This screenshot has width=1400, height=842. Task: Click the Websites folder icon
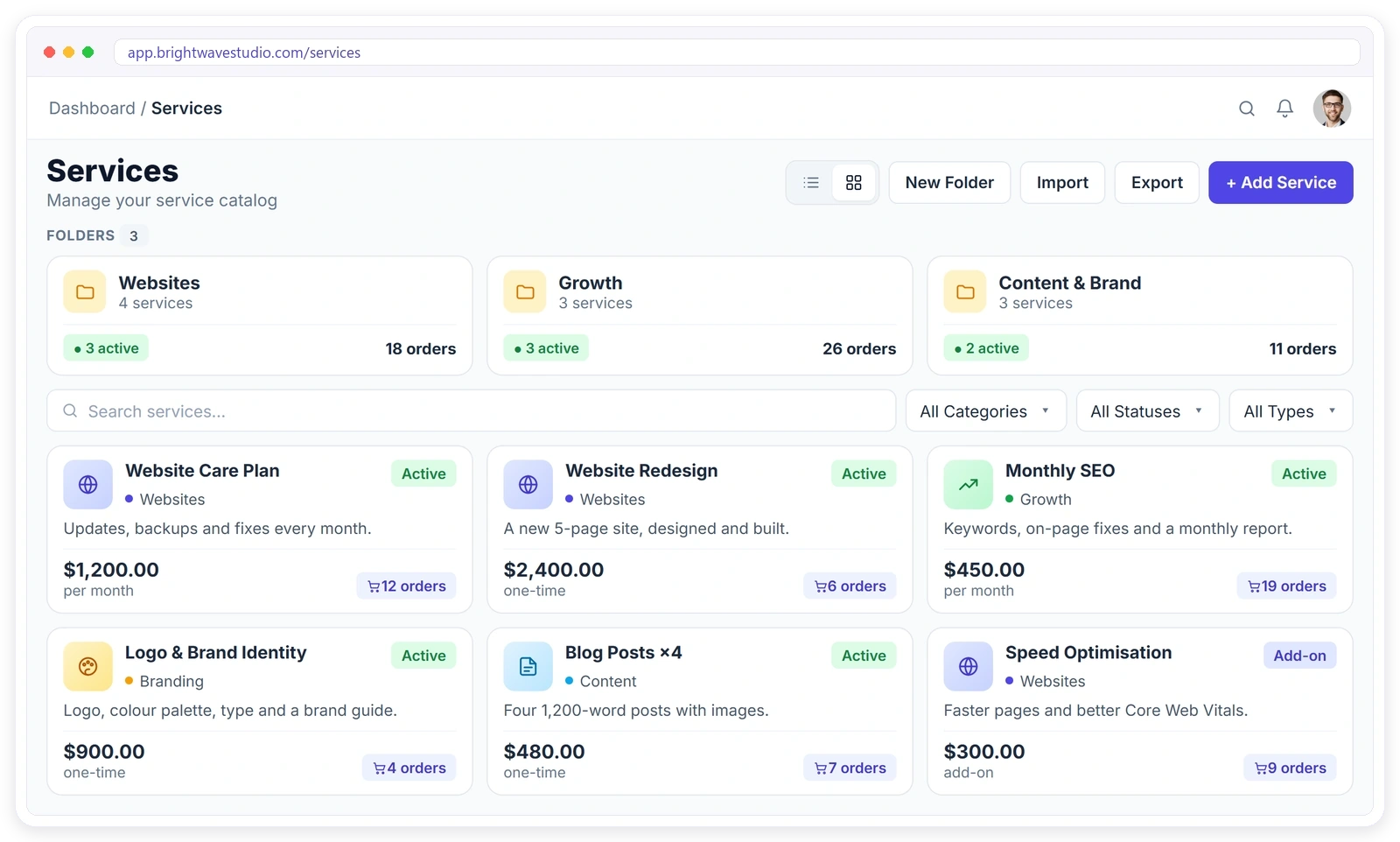(85, 291)
